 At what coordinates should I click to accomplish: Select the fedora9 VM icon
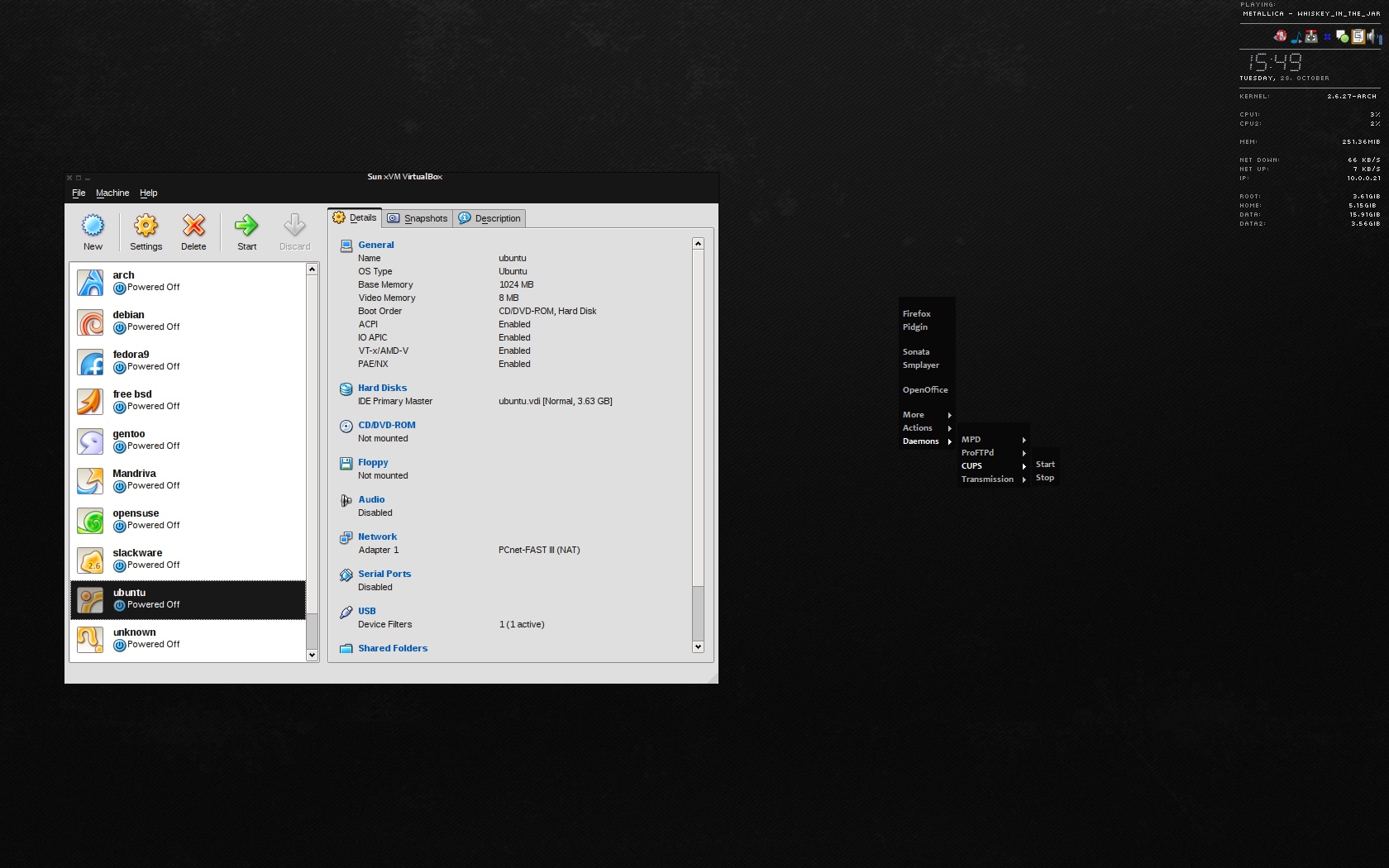point(91,361)
